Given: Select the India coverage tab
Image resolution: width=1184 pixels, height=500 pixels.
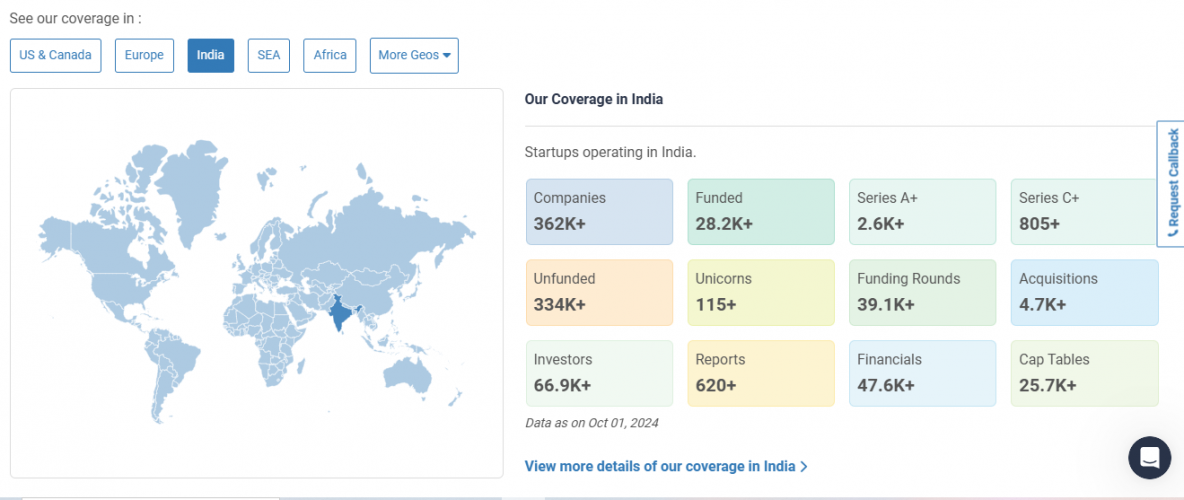Looking at the screenshot, I should pos(211,55).
